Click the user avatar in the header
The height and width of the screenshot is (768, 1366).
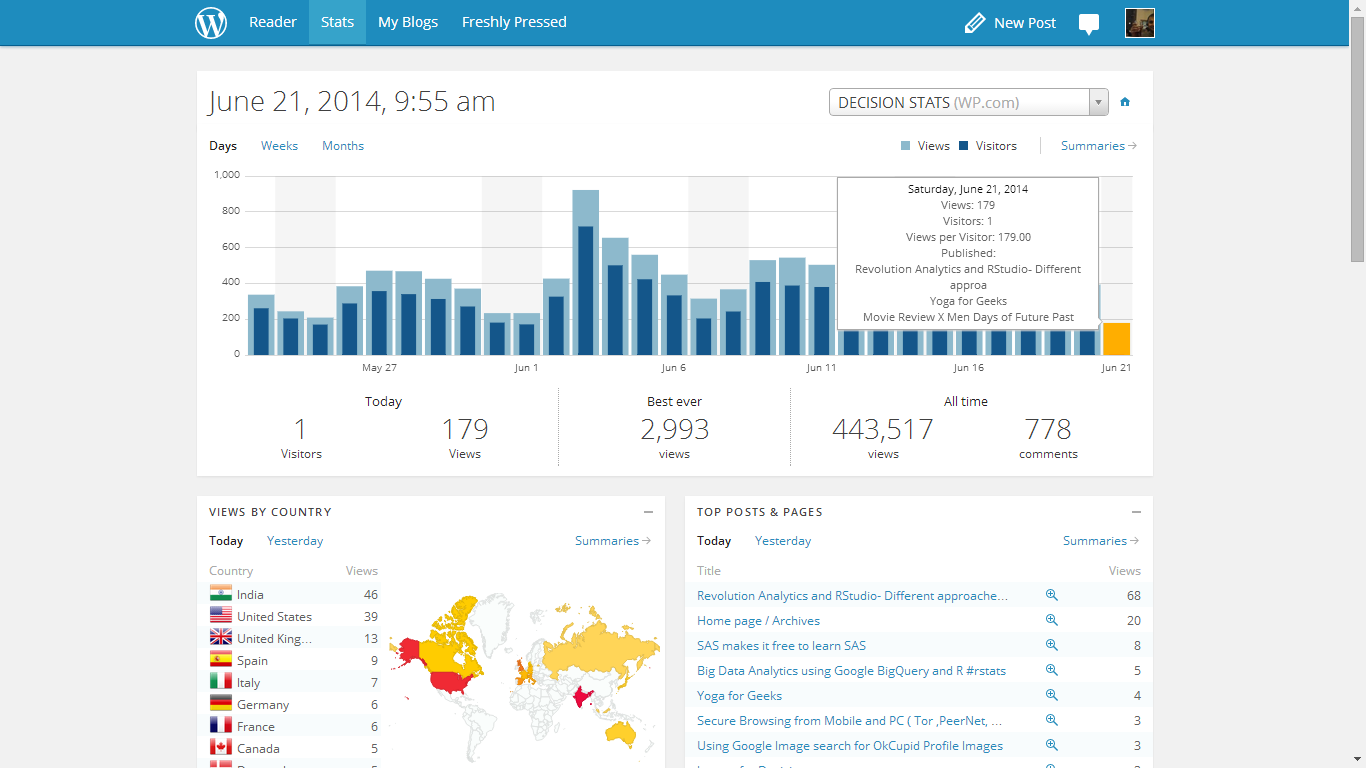[1140, 22]
